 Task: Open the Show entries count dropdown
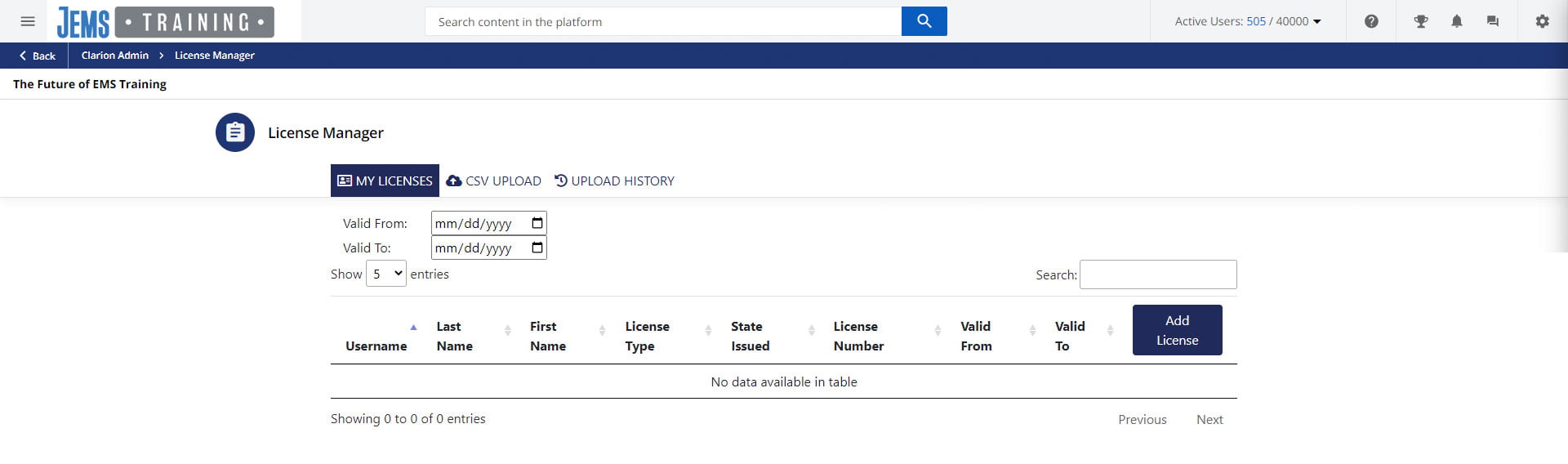(x=386, y=274)
